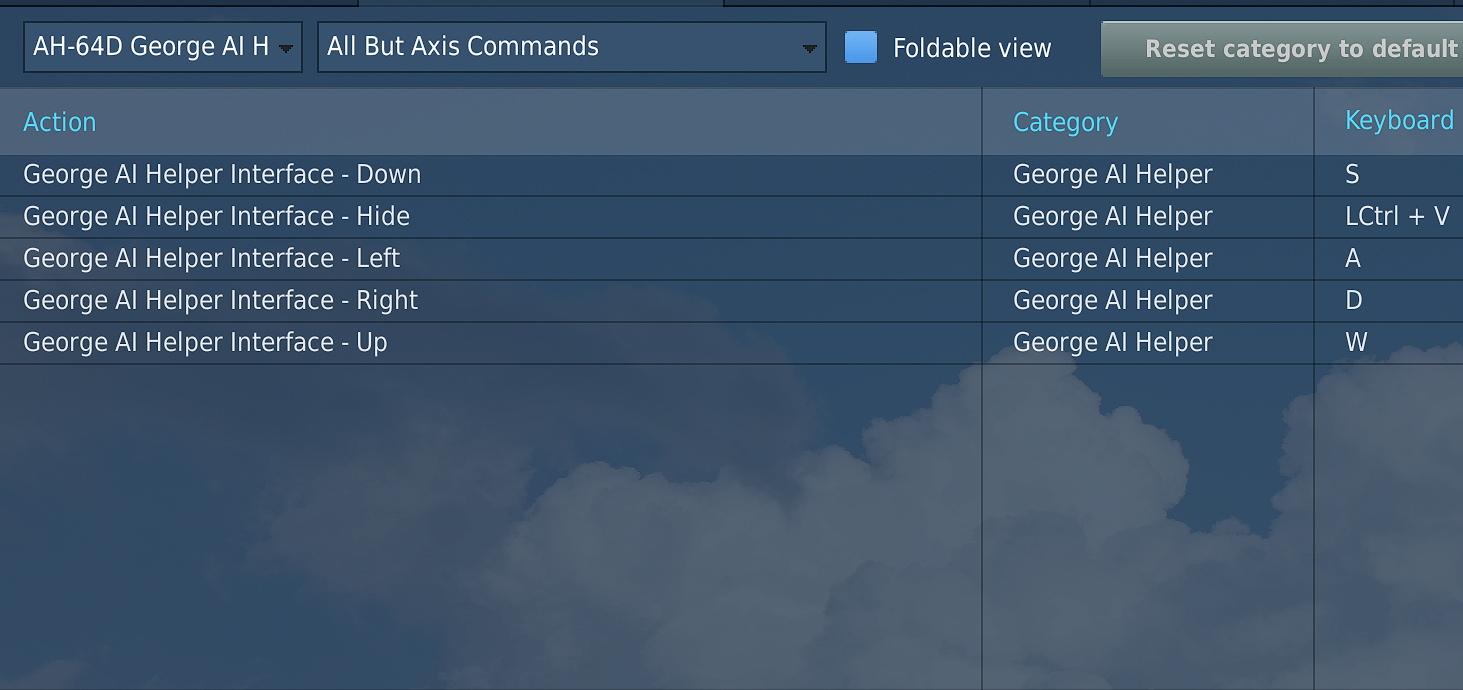Select George AI Helper Interface - Left row
The height and width of the screenshot is (690, 1463).
[x=731, y=259]
